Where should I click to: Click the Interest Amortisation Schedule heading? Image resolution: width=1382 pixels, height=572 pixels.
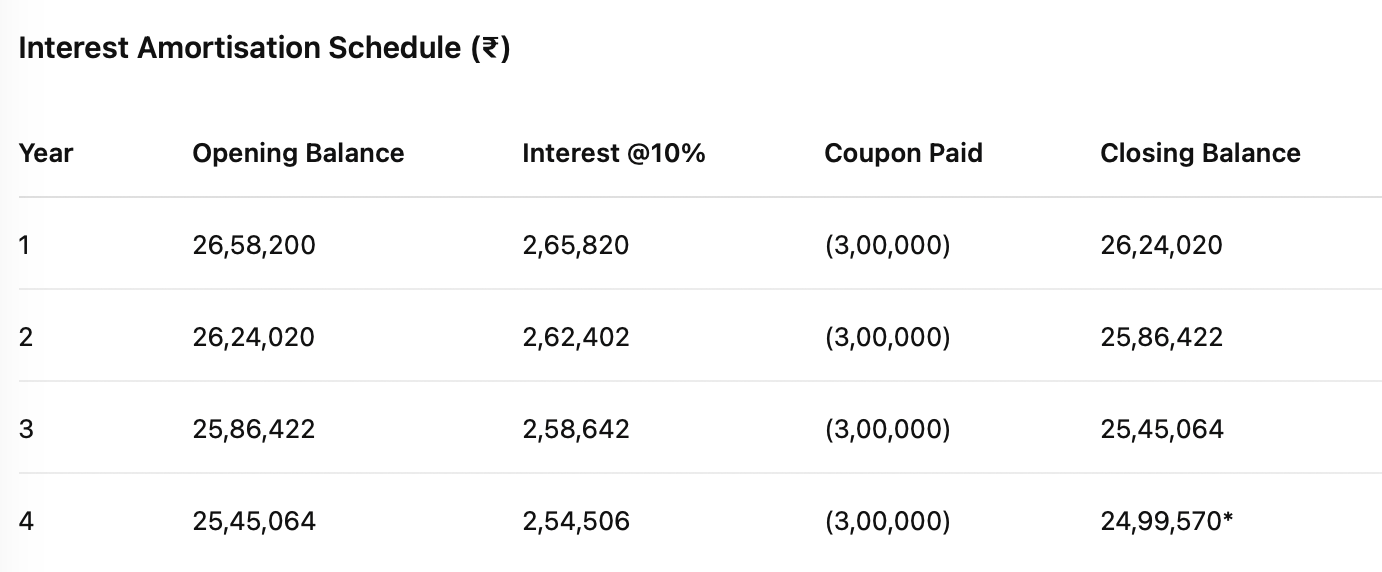[x=264, y=49]
